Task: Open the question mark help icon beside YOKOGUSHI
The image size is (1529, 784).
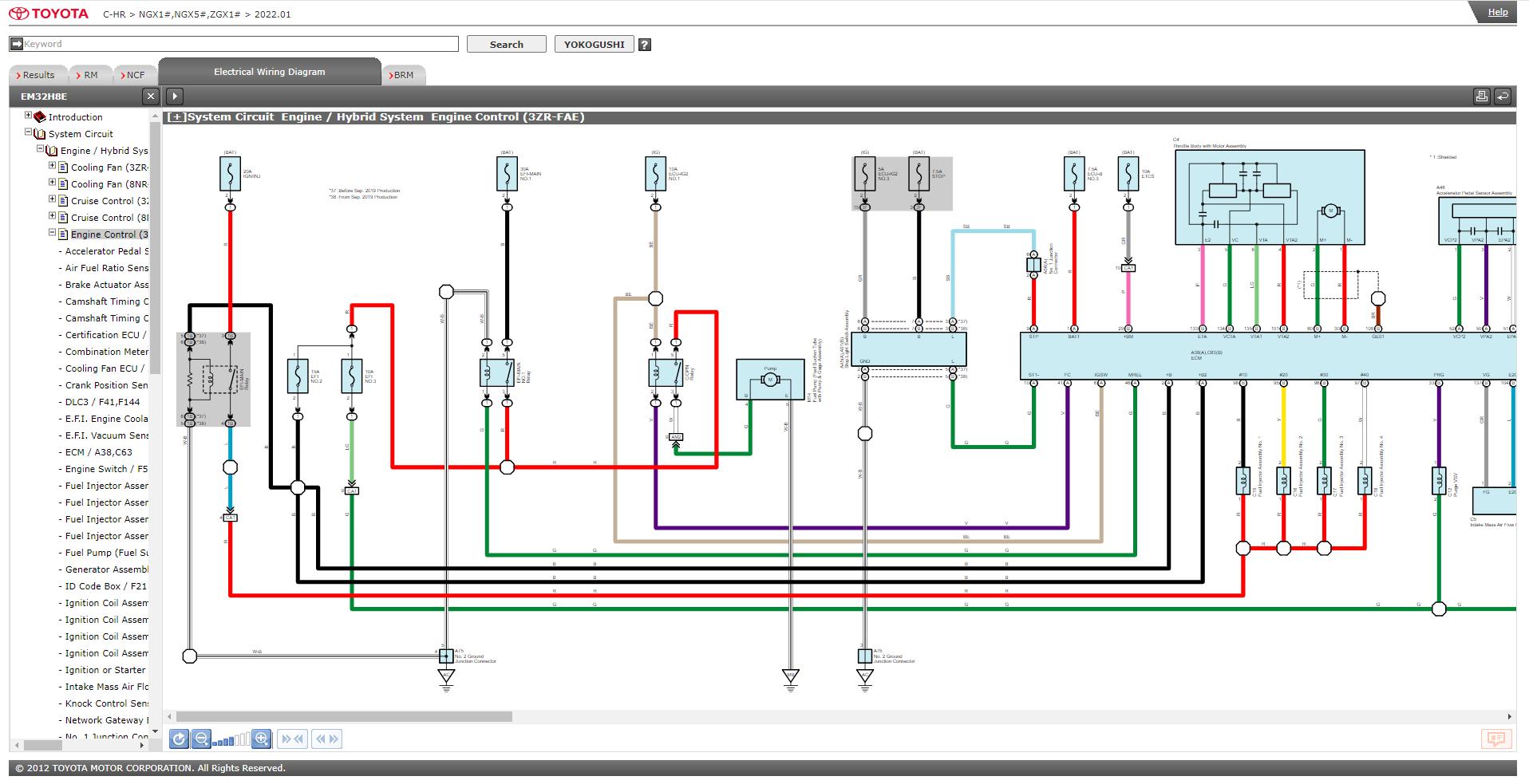Action: (645, 45)
